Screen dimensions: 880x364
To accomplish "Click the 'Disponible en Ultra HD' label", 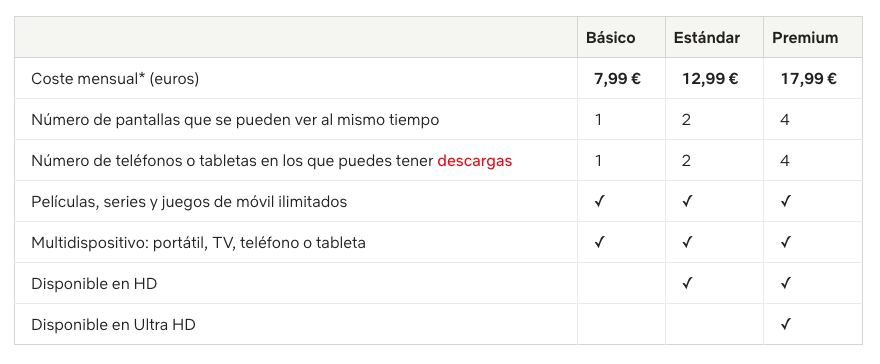I will click(x=113, y=324).
